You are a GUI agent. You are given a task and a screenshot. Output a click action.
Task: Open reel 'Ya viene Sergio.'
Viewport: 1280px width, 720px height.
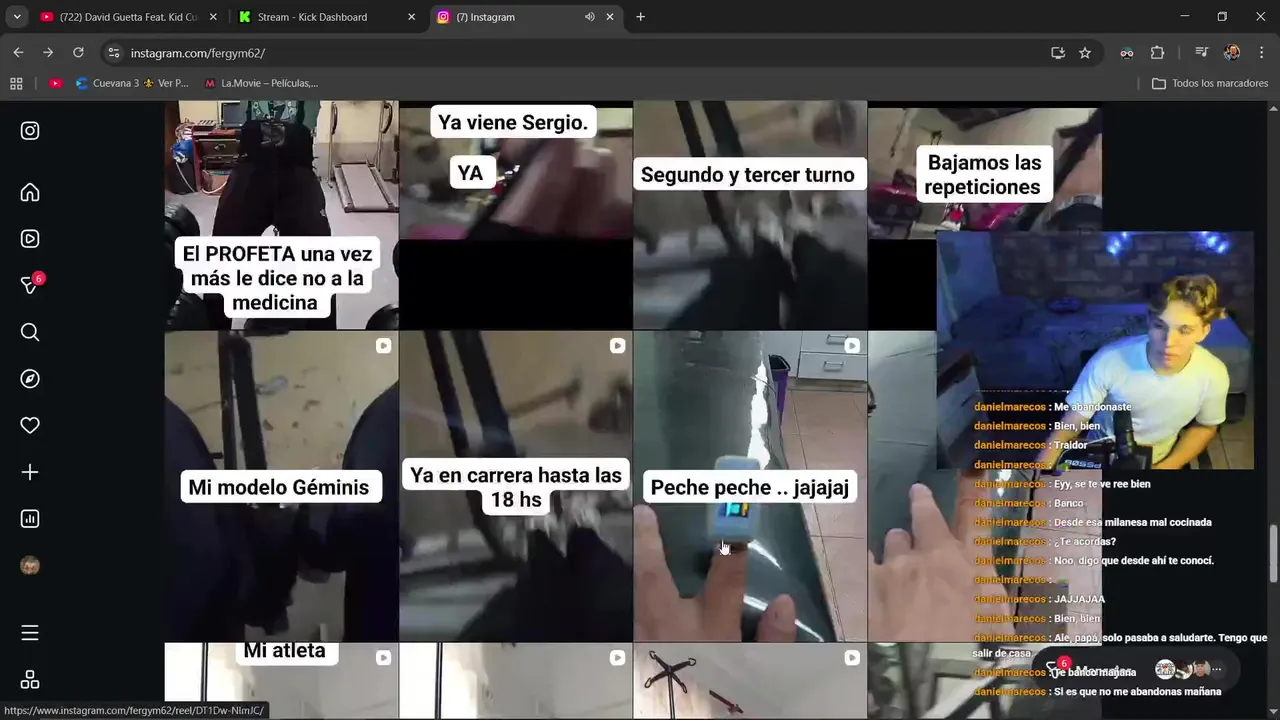[515, 215]
